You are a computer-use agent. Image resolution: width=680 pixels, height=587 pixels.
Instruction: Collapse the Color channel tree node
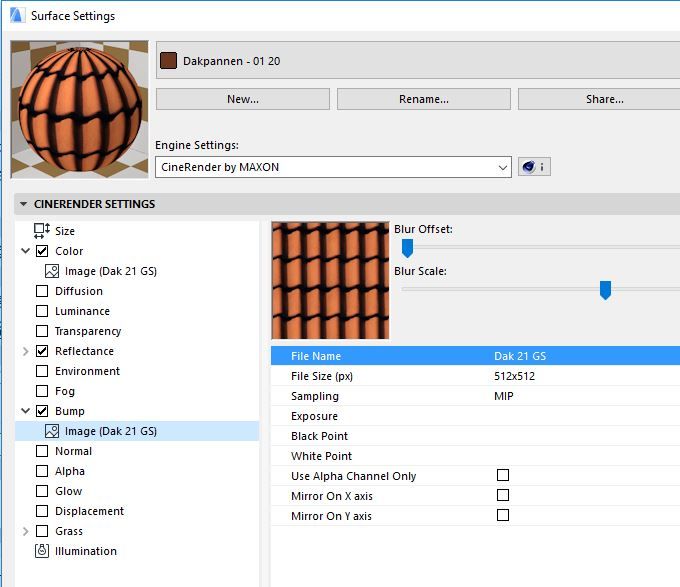(26, 251)
